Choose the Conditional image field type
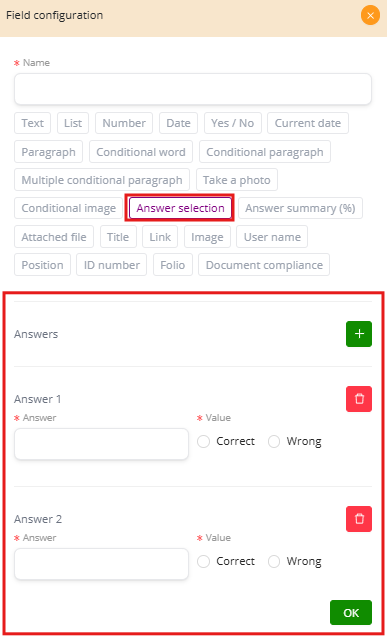This screenshot has height=640, width=387. point(69,208)
